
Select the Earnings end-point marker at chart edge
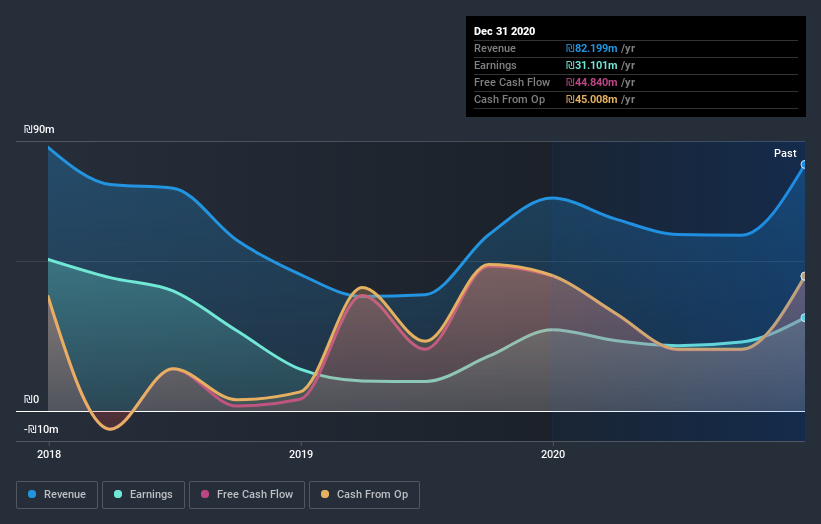point(804,318)
